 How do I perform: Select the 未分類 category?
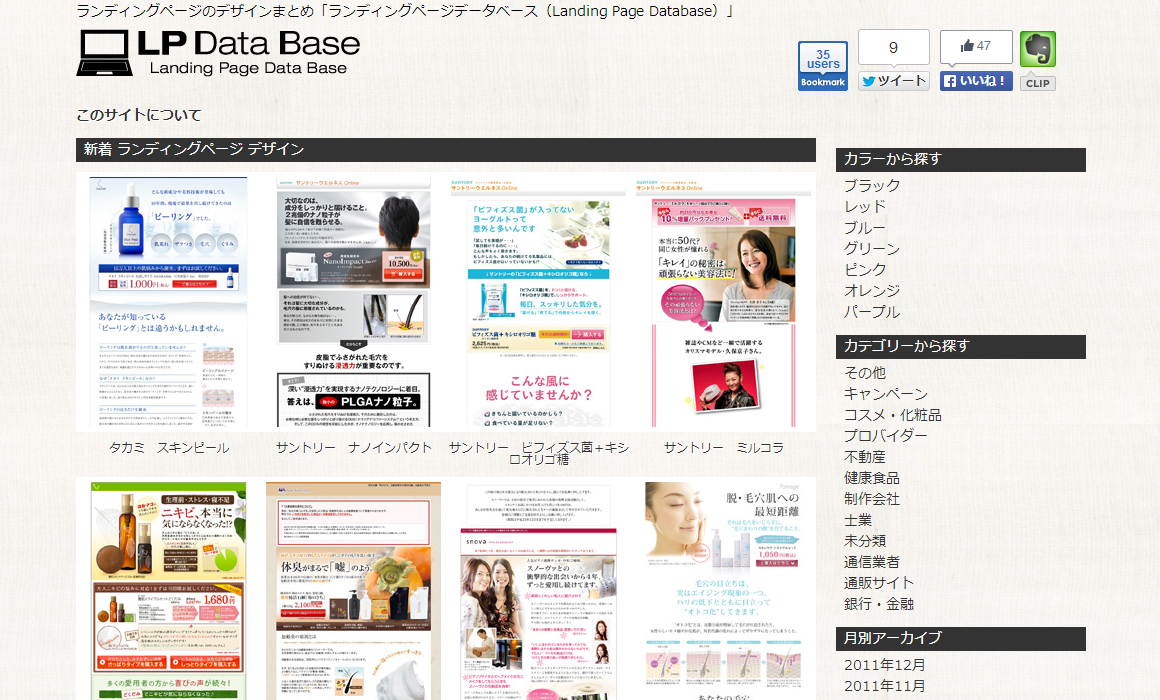coord(865,541)
